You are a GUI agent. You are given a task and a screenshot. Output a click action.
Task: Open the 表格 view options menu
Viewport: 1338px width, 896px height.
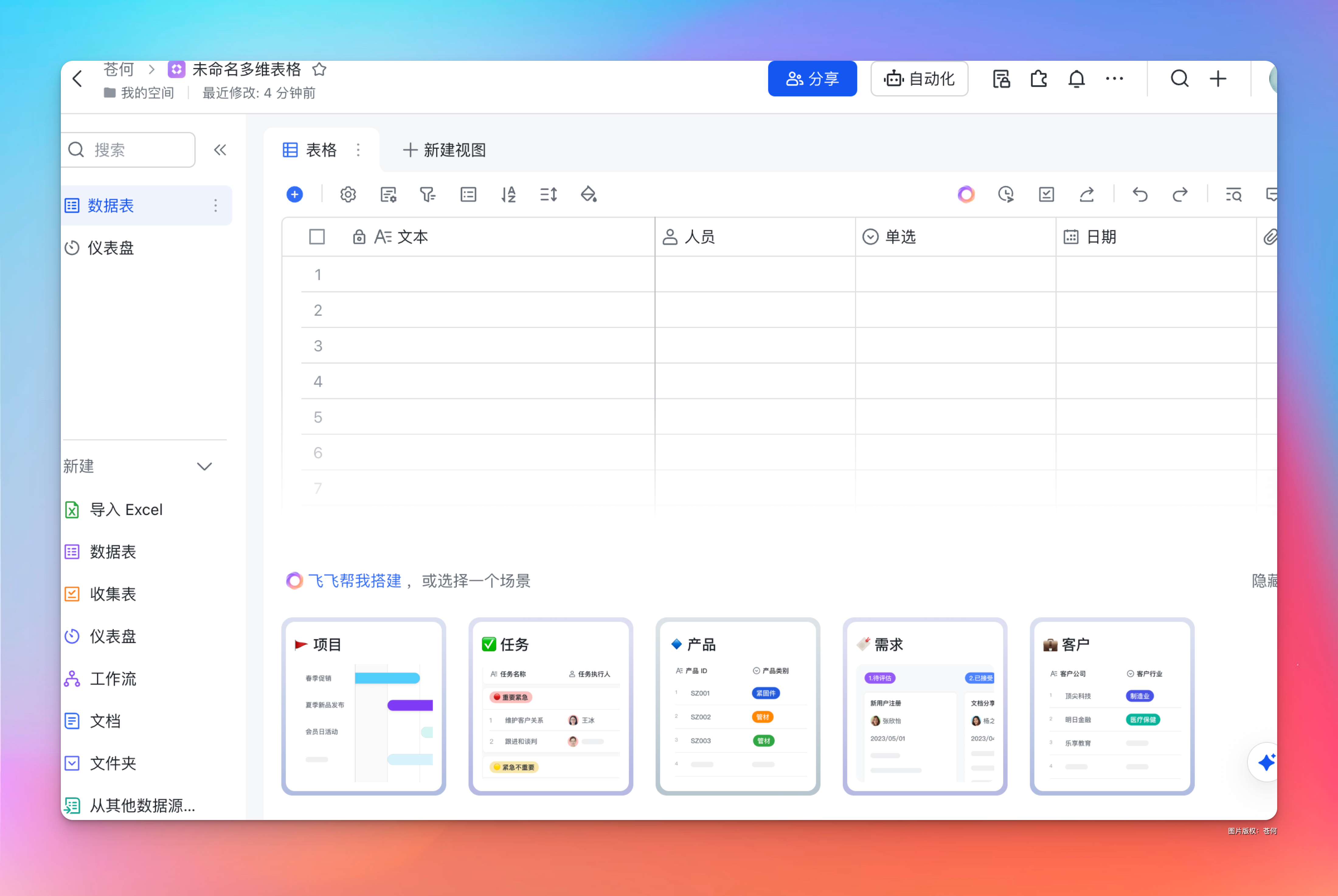358,150
